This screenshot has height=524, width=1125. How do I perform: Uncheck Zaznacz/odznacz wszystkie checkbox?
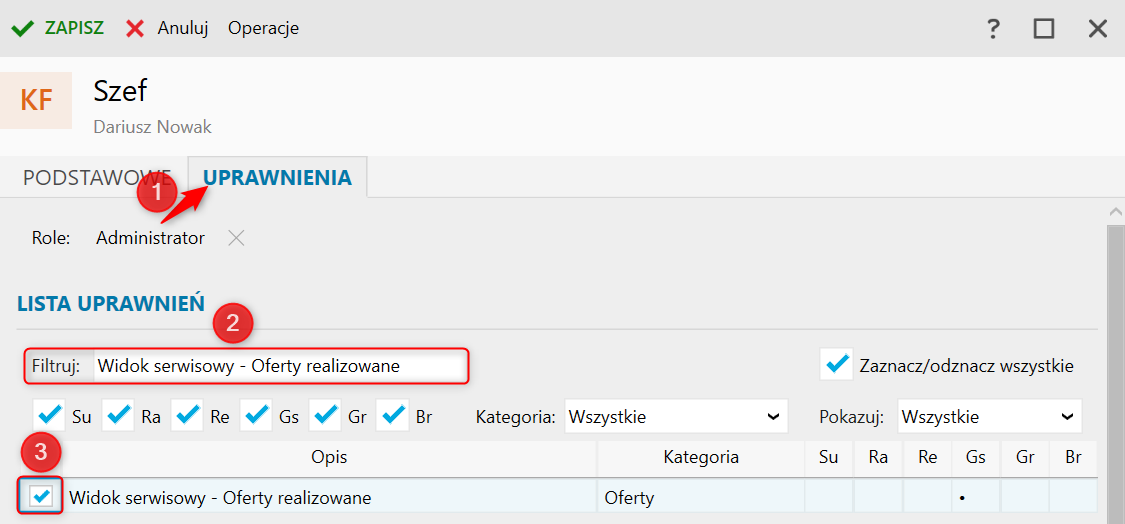pyautogui.click(x=837, y=365)
